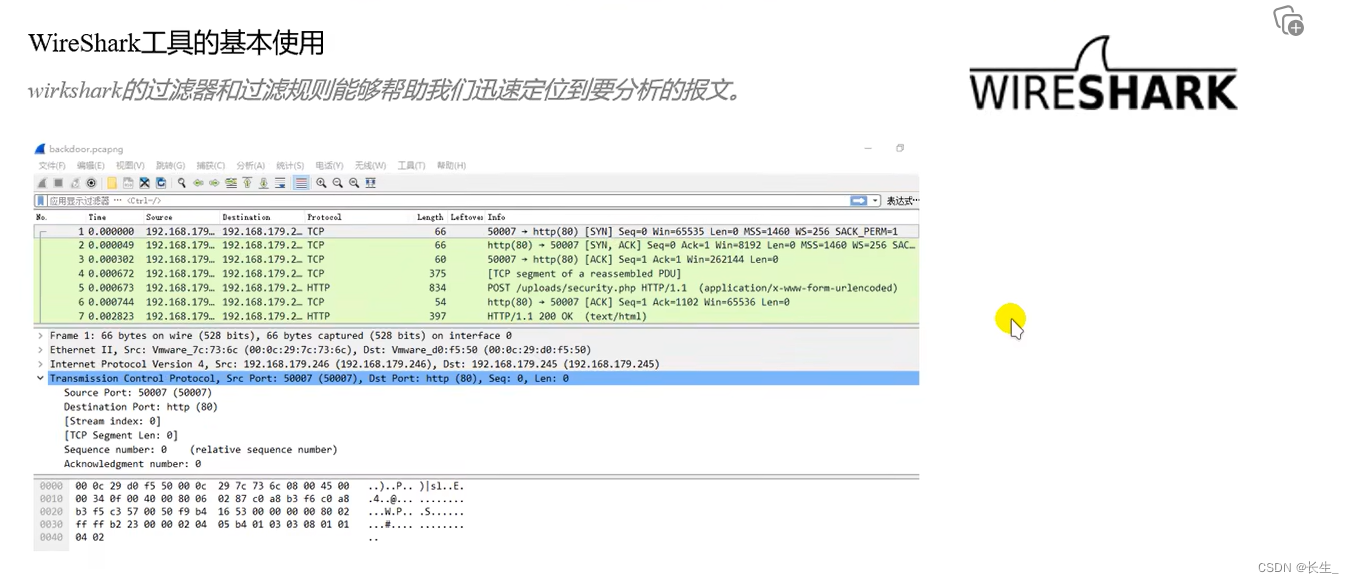Screen dimensions: 1354x583
Task: Click the Restart capture toolbar icon
Action: [x=75, y=183]
